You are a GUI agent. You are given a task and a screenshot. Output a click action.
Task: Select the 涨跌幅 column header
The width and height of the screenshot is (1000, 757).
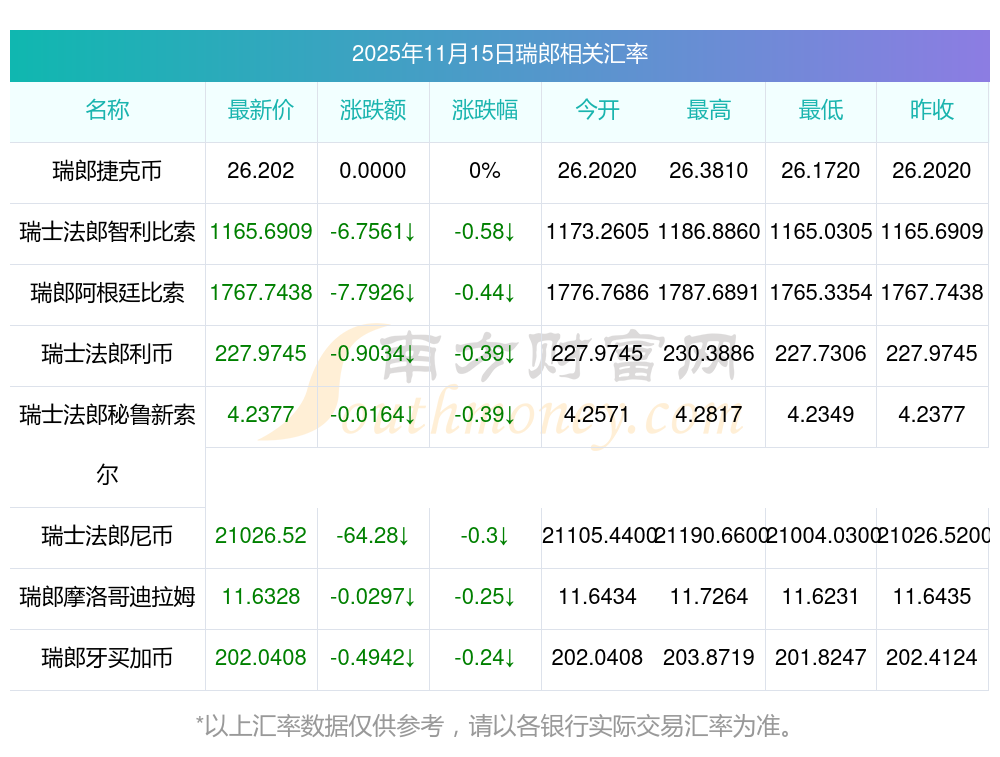485,110
